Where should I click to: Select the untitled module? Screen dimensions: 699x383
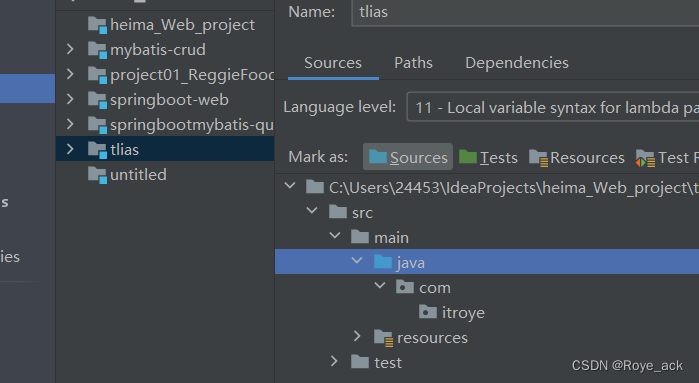(x=138, y=174)
